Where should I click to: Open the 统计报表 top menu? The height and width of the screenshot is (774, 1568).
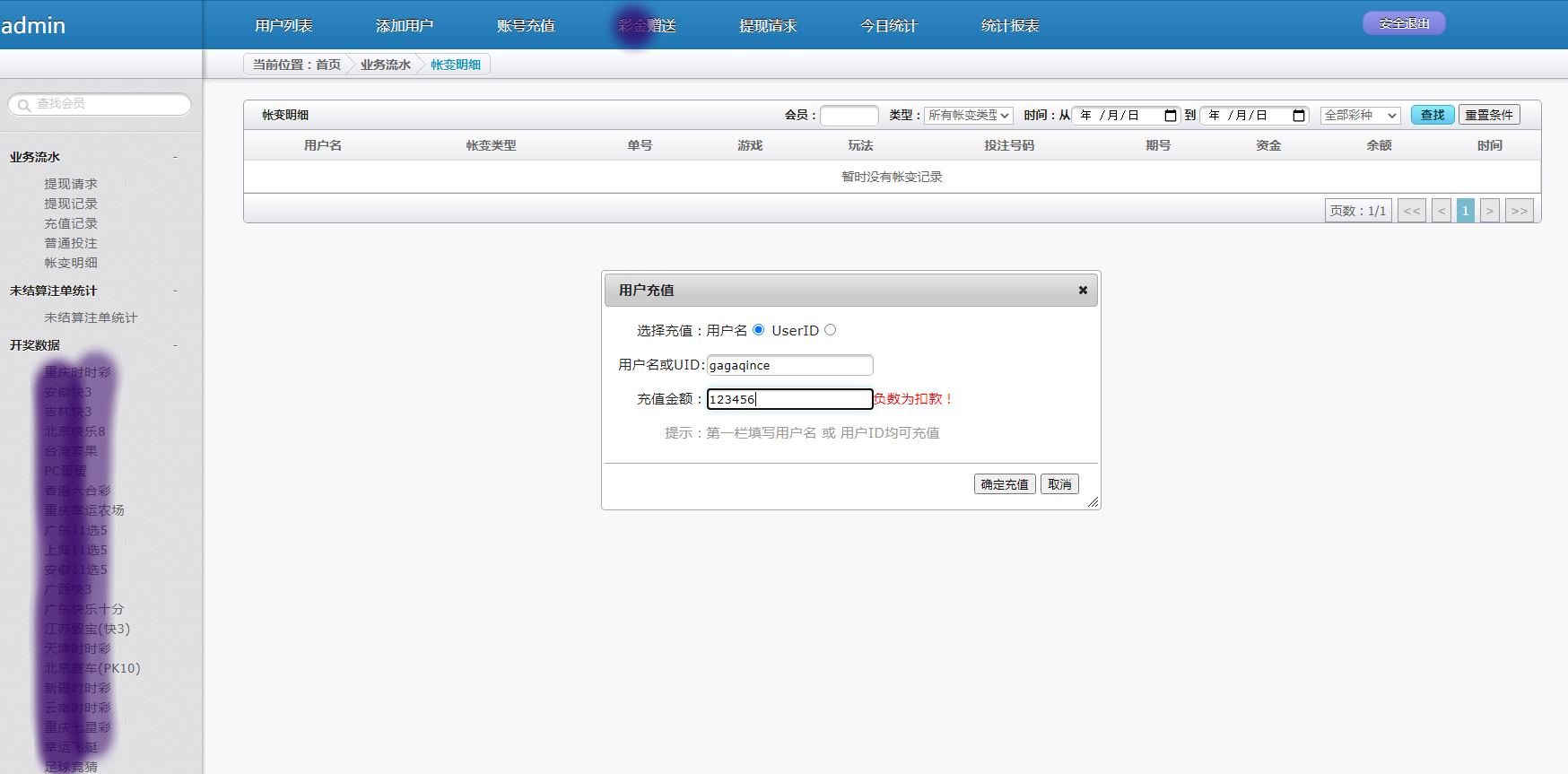pyautogui.click(x=1010, y=26)
